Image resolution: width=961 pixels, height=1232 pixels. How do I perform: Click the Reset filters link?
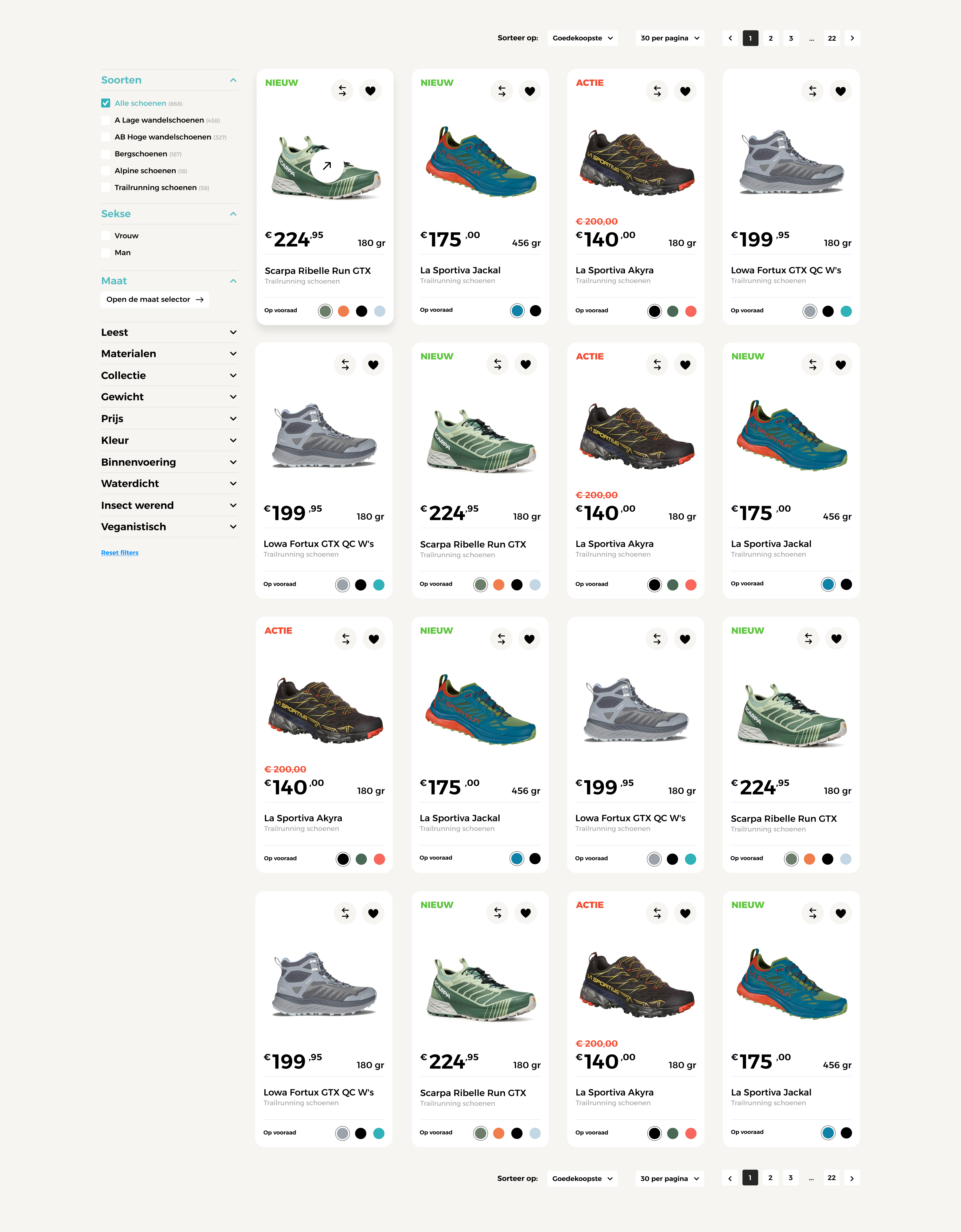(x=120, y=552)
